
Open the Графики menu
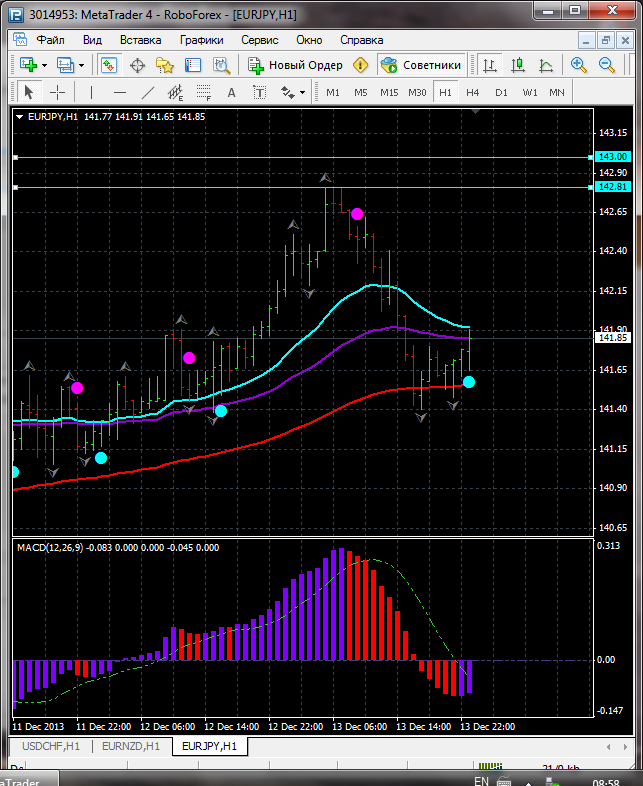coord(202,40)
